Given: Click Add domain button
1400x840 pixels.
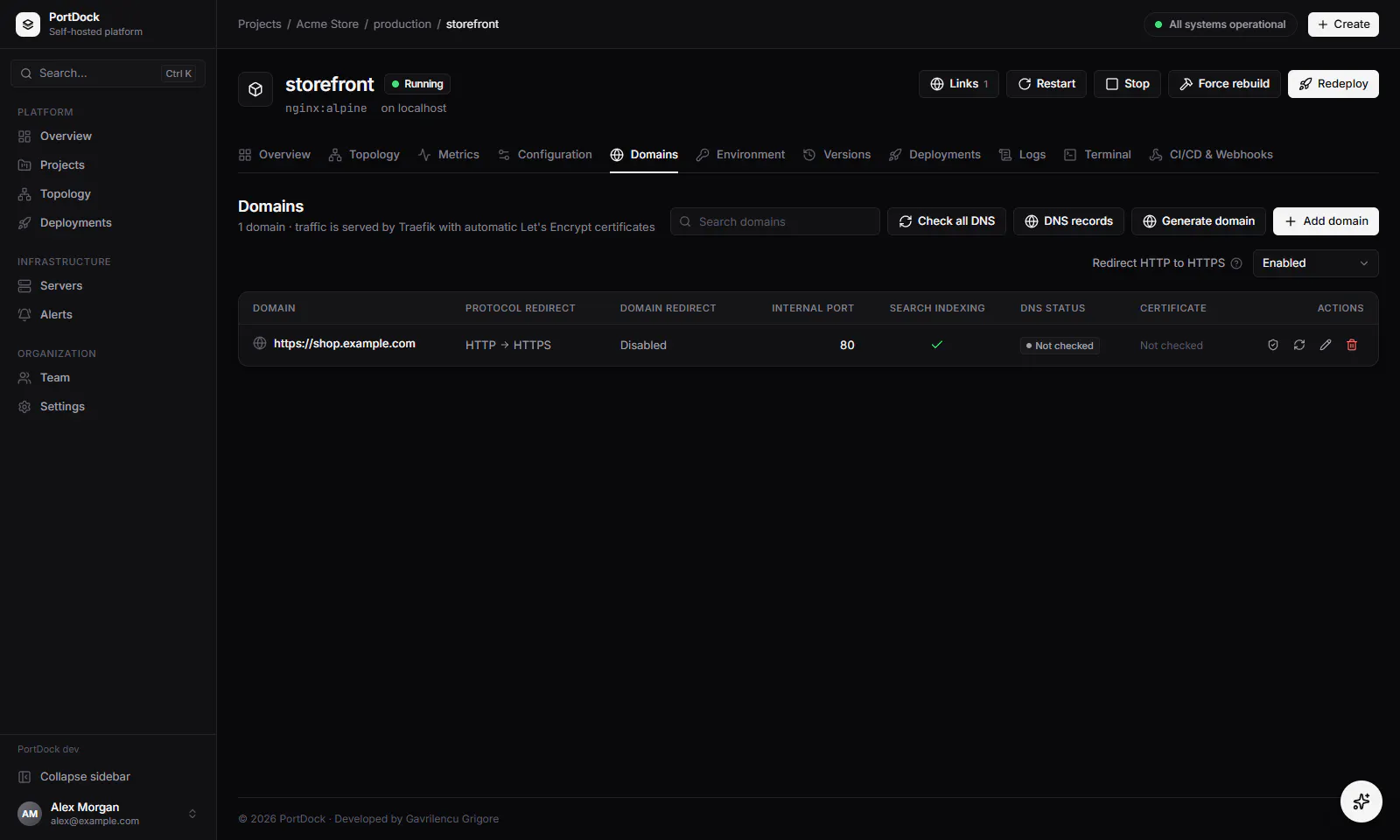Looking at the screenshot, I should point(1326,221).
